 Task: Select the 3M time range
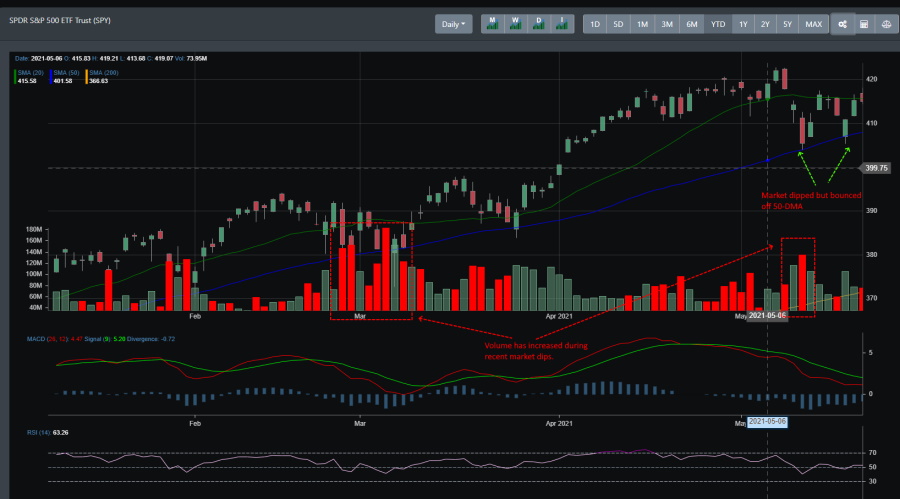coord(666,24)
